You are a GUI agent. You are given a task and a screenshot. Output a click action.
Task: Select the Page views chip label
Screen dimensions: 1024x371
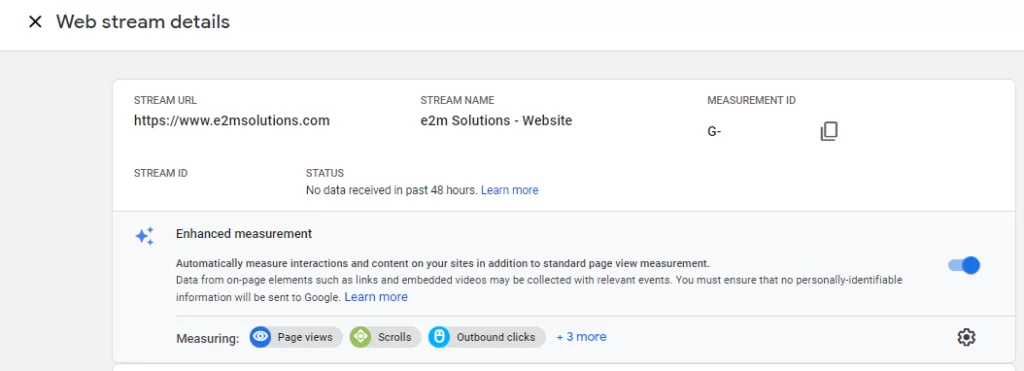pyautogui.click(x=305, y=338)
